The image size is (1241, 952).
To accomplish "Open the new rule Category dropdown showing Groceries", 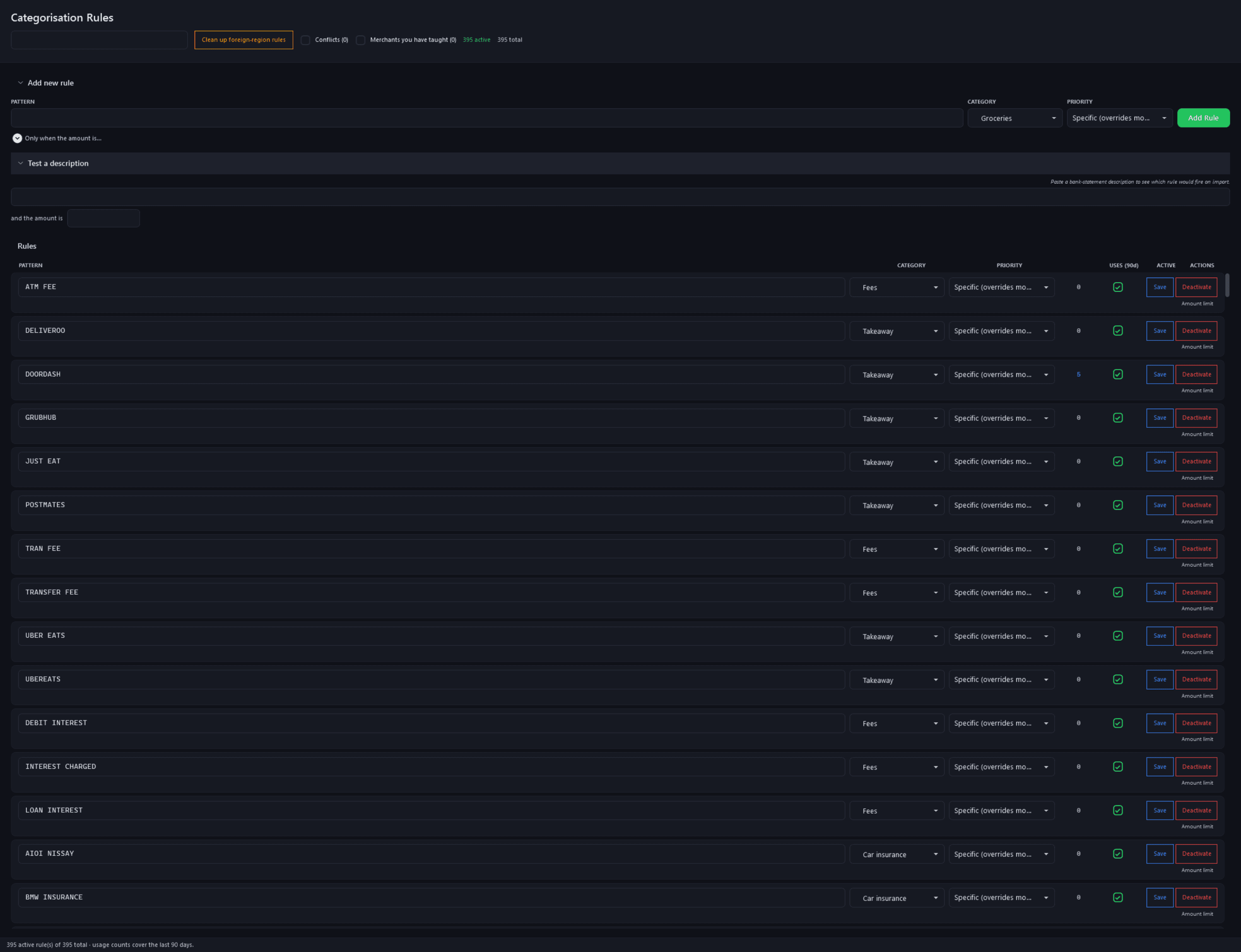I will tap(1015, 118).
